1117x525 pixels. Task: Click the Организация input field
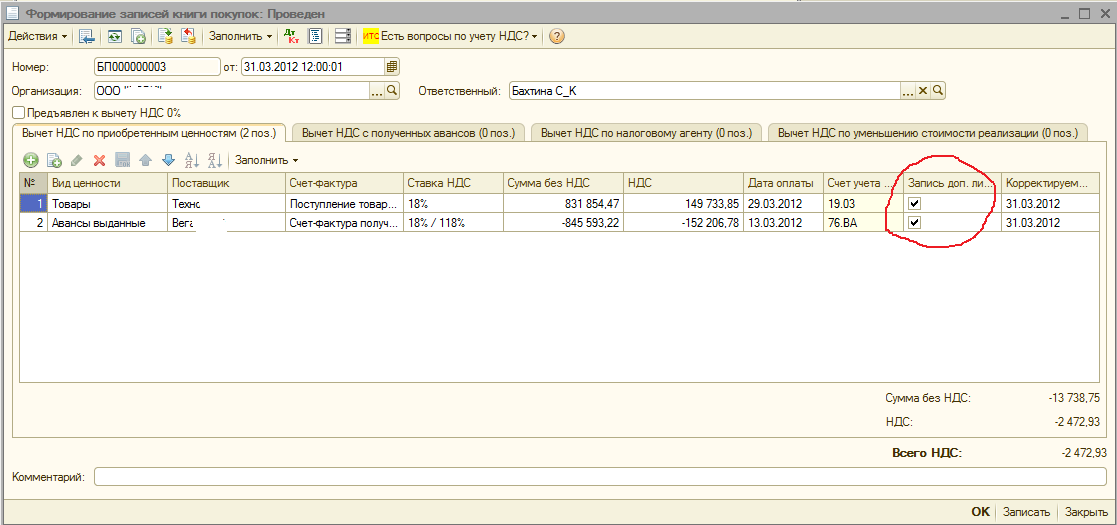232,90
